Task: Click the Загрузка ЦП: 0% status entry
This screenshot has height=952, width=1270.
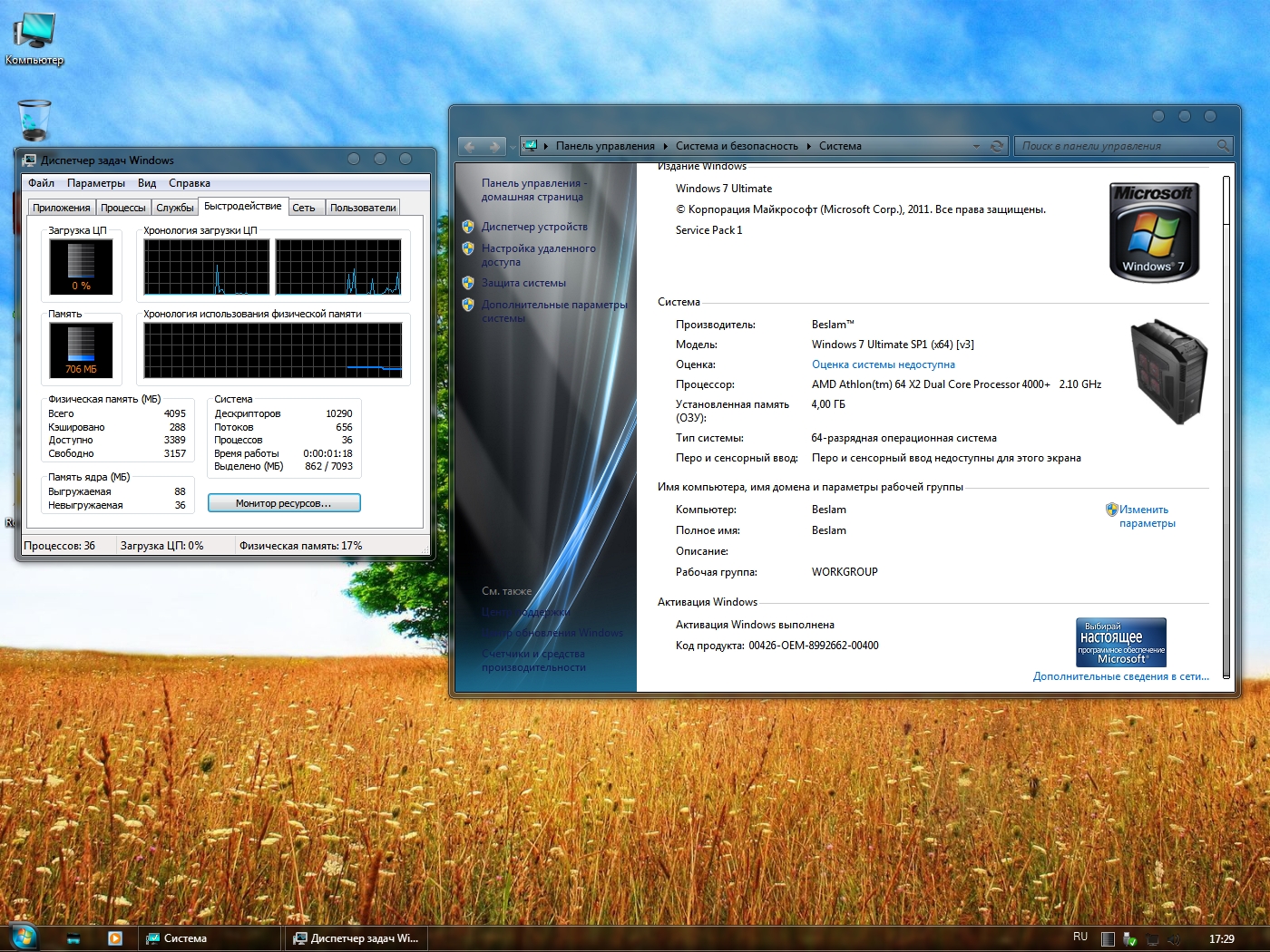Action: tap(162, 546)
